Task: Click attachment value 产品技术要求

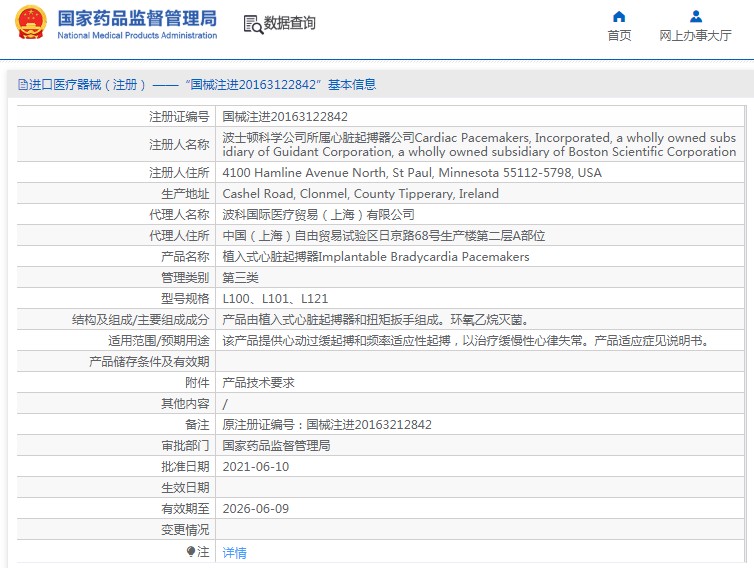Action: 258,383
